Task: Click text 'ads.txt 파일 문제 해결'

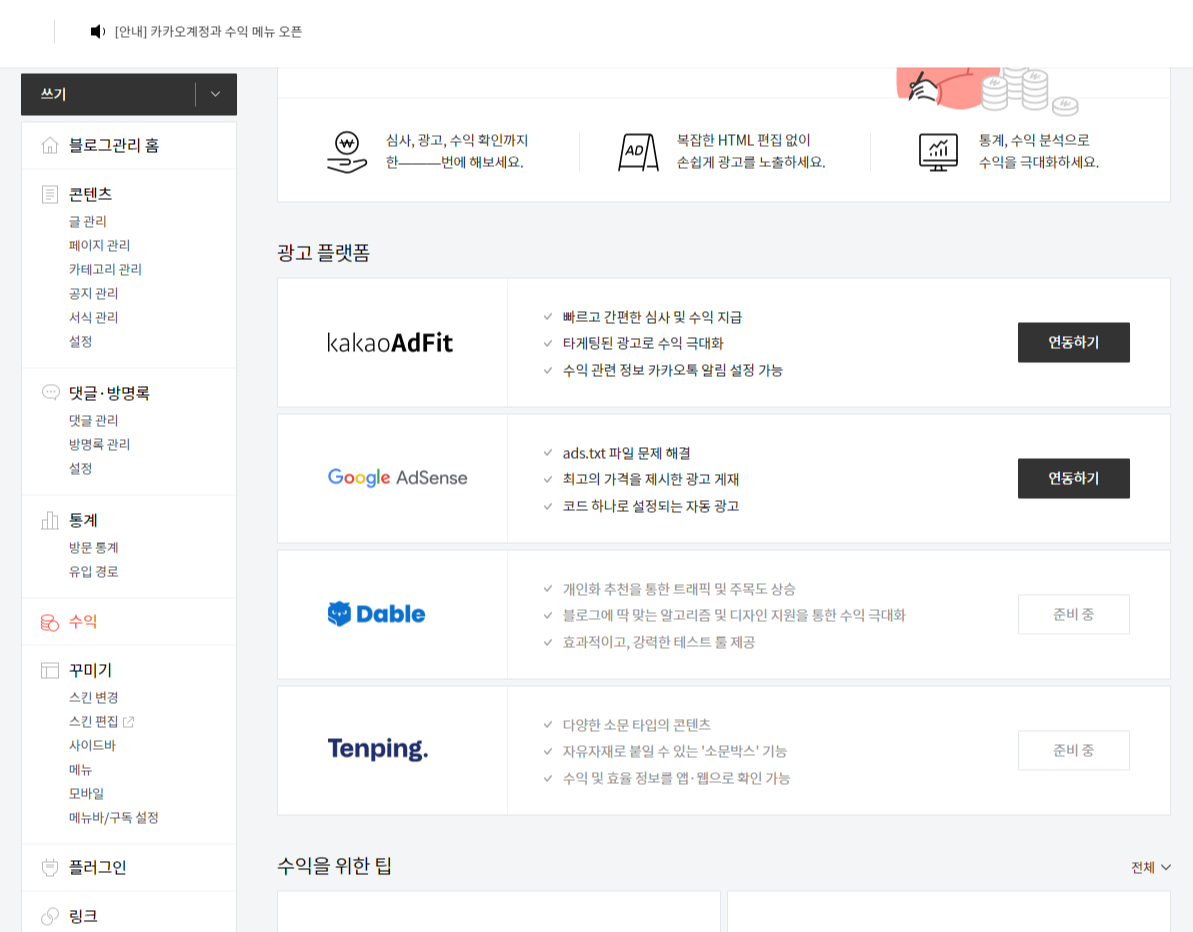Action: click(626, 453)
